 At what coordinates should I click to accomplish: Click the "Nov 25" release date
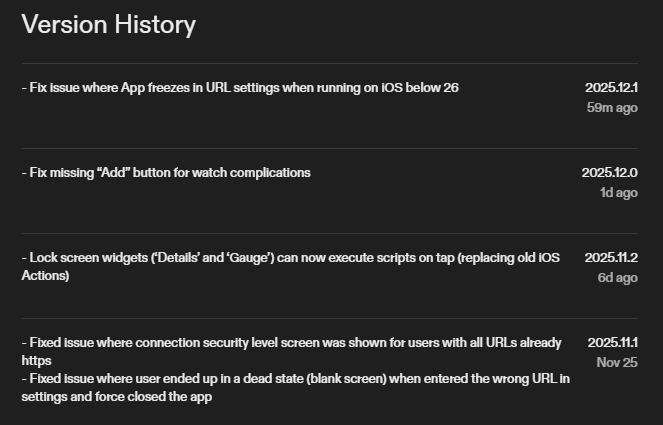616,362
